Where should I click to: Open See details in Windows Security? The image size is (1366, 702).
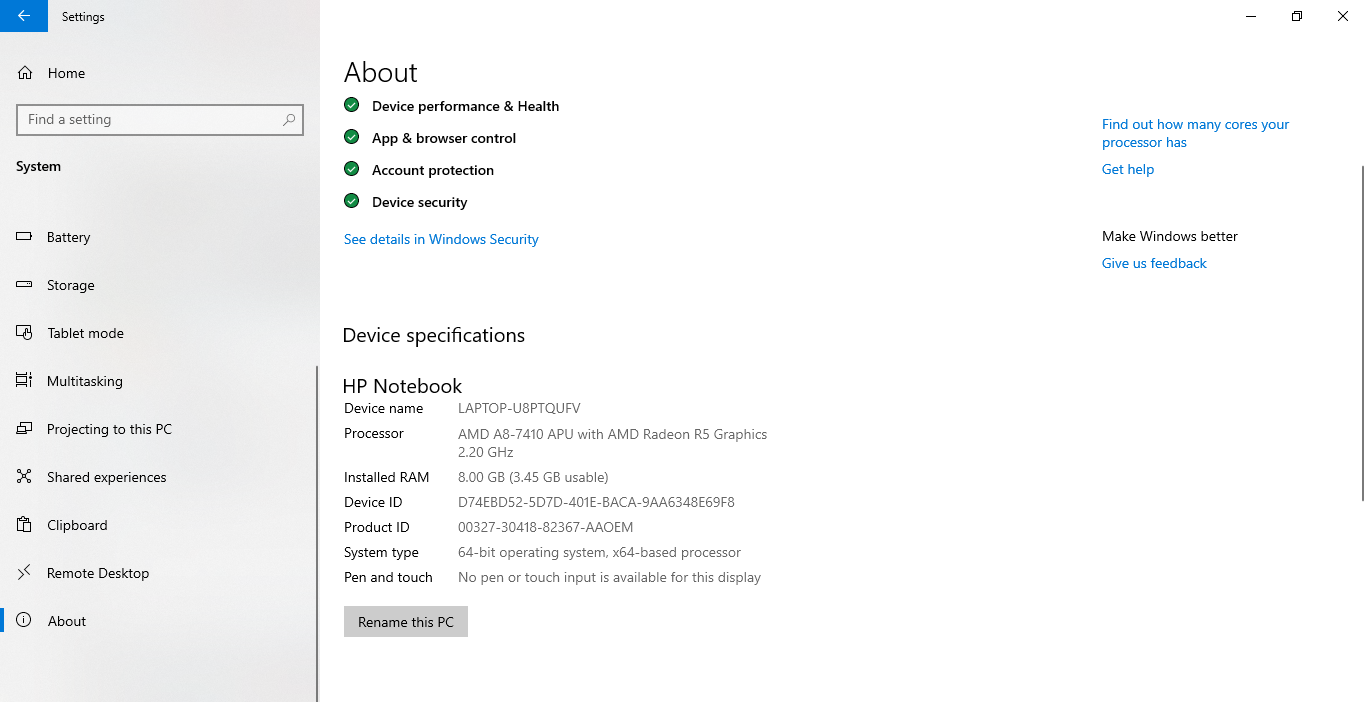[x=441, y=239]
